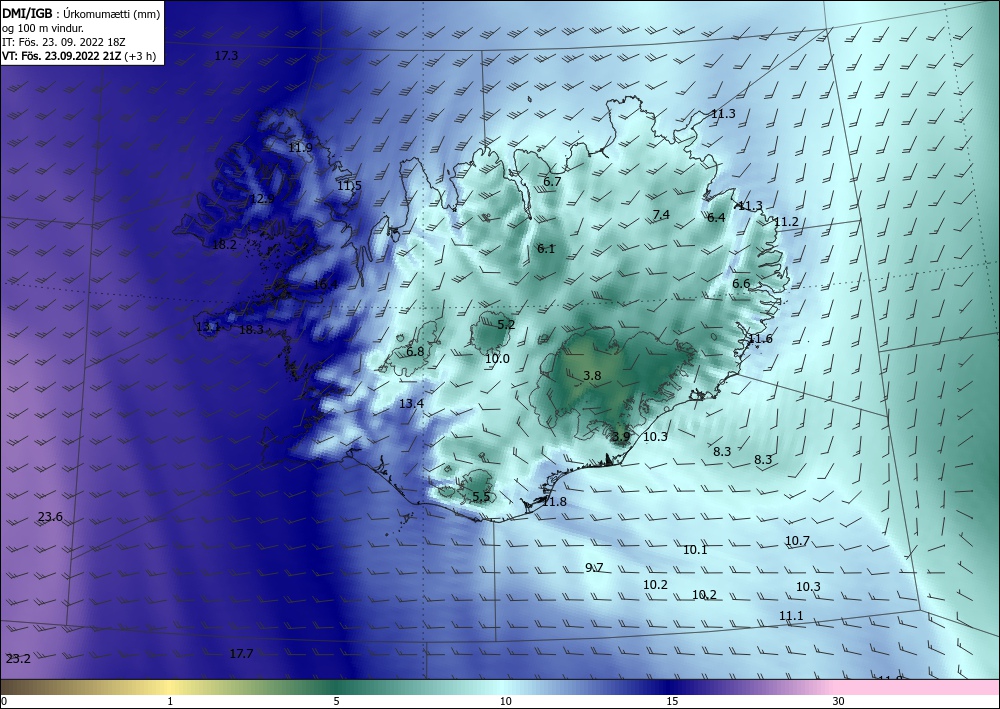Viewport: 1000px width, 709px height.
Task: Click the 10.1 value label
Action: (695, 550)
